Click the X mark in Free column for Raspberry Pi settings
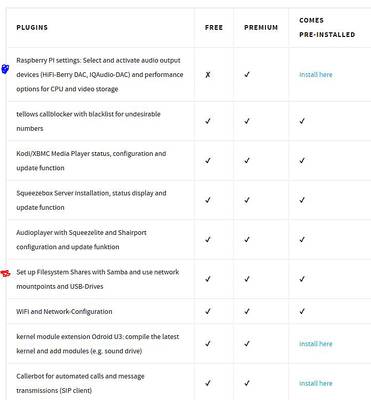The width and height of the screenshot is (371, 400). (x=208, y=75)
